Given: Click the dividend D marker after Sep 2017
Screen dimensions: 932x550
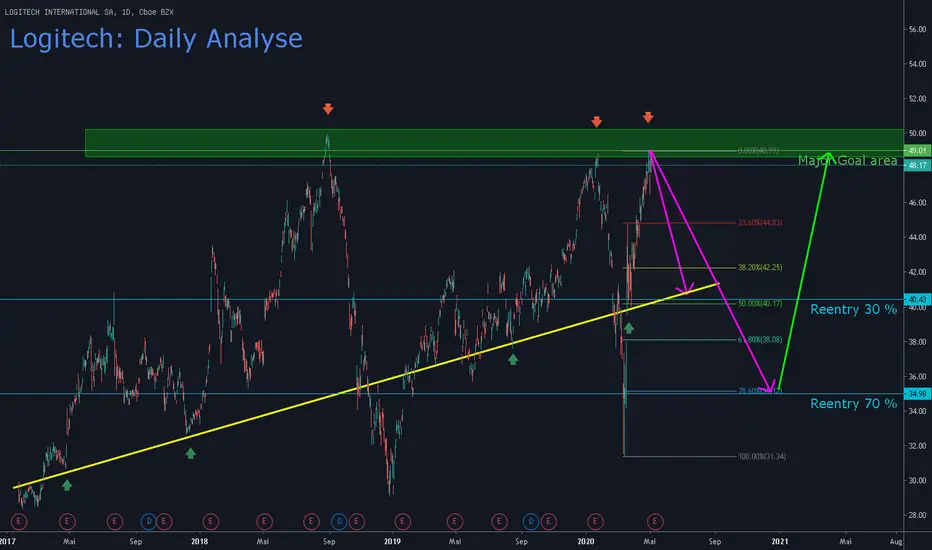Looking at the screenshot, I should 149,521.
